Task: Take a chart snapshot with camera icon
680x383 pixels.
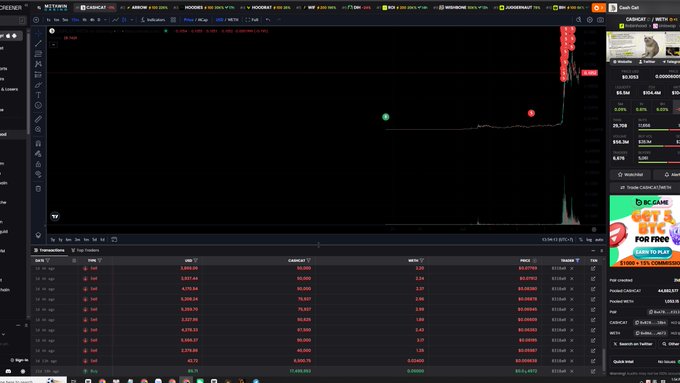Action: click(x=600, y=20)
